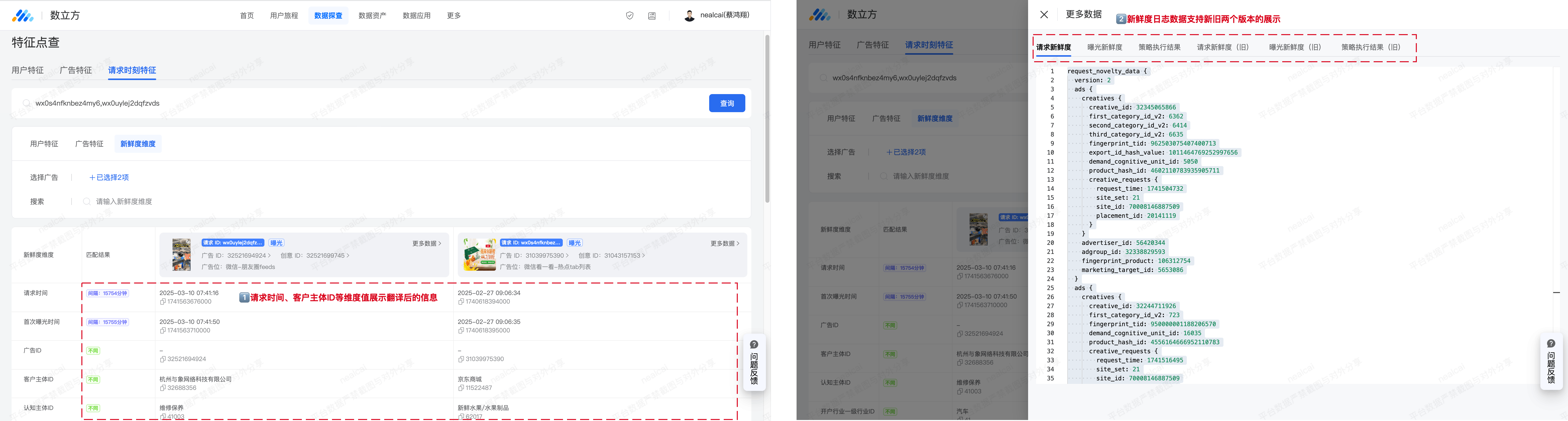Expand 更多数据 for request wx0uylej2dqfz
The image size is (1568, 421).
[426, 243]
